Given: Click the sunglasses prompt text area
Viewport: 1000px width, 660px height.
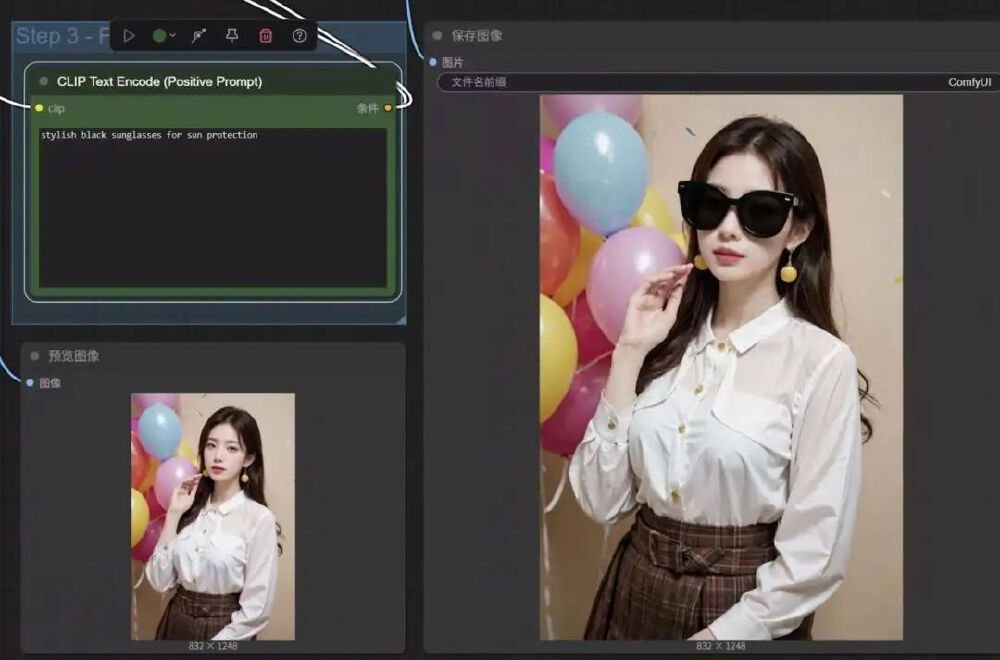Looking at the screenshot, I should (x=210, y=200).
